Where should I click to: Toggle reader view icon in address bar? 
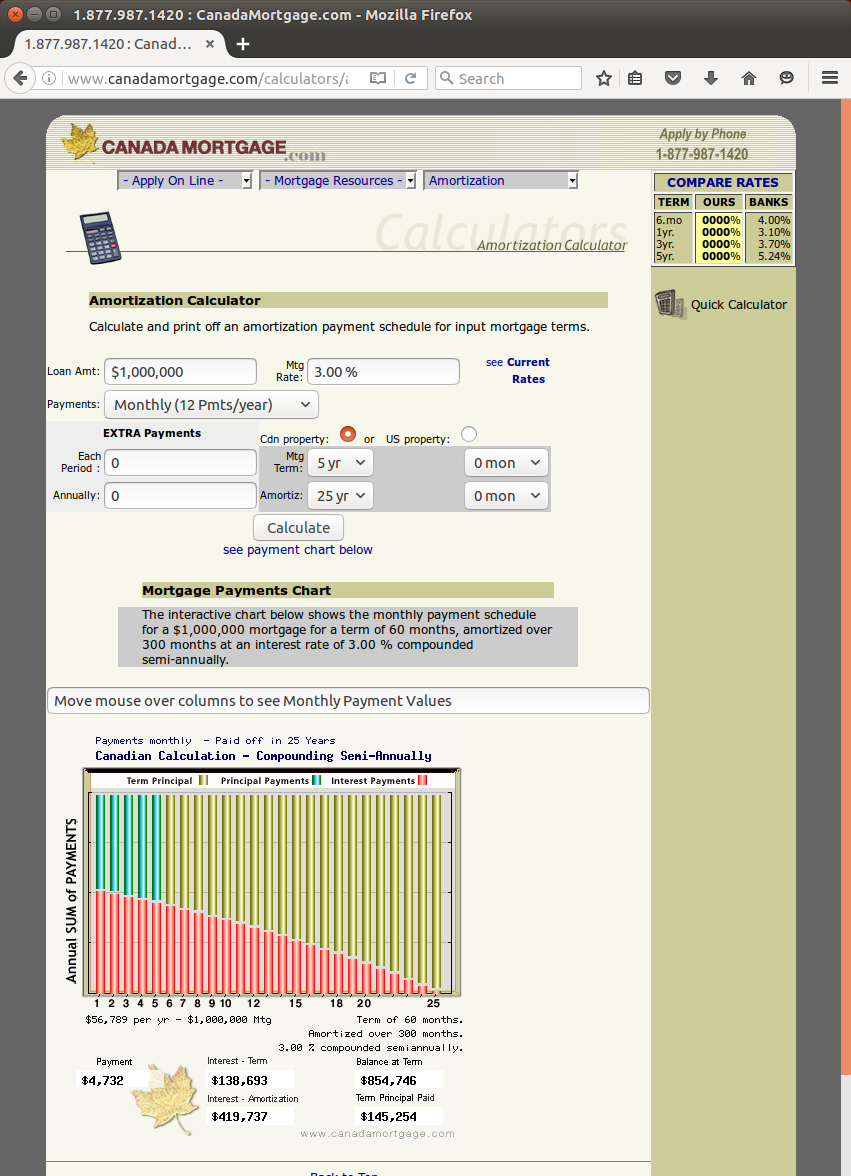[378, 78]
